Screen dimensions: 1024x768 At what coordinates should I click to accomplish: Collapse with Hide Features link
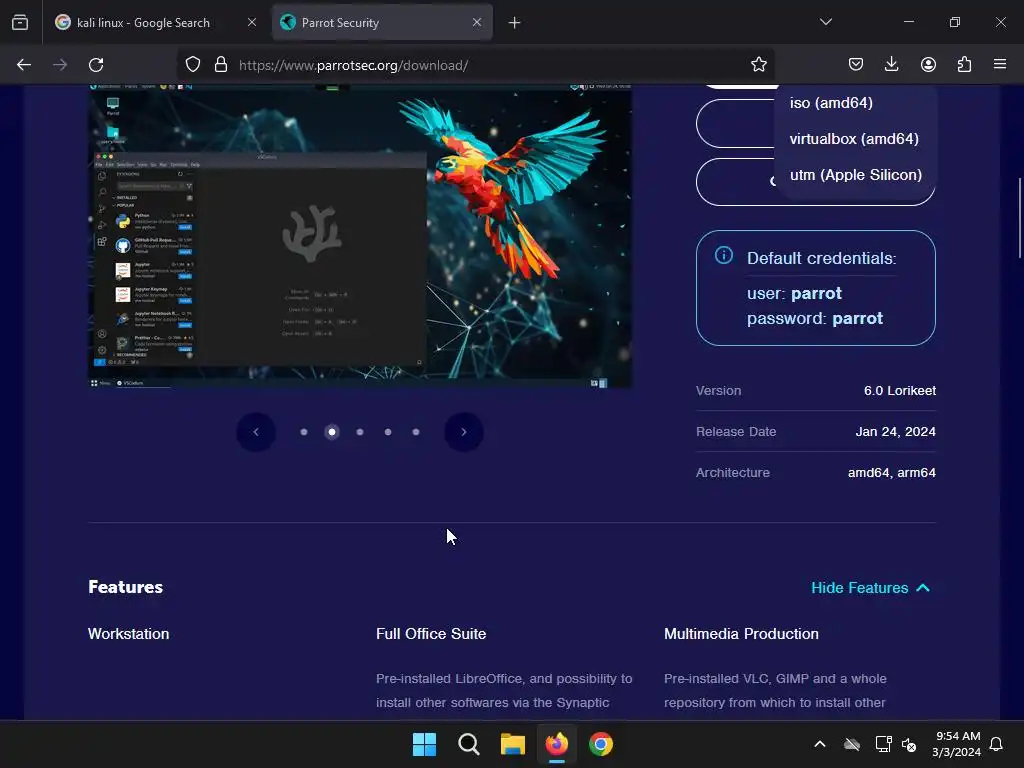(x=870, y=588)
